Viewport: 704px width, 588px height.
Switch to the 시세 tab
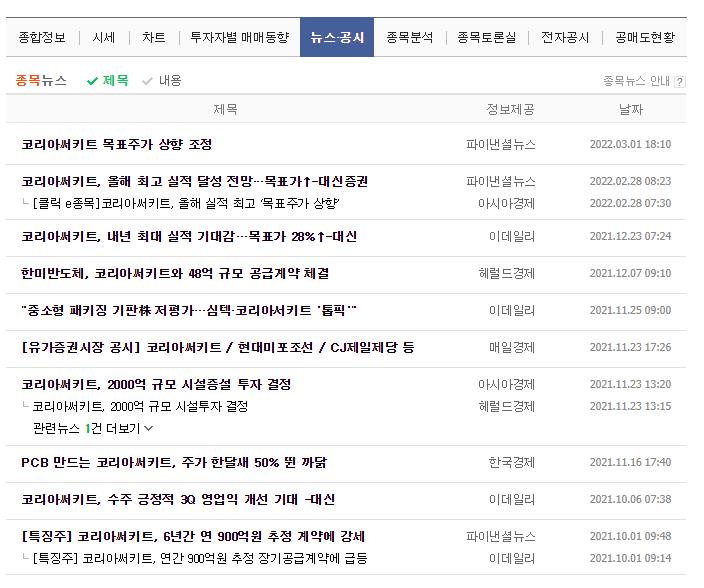(x=104, y=37)
